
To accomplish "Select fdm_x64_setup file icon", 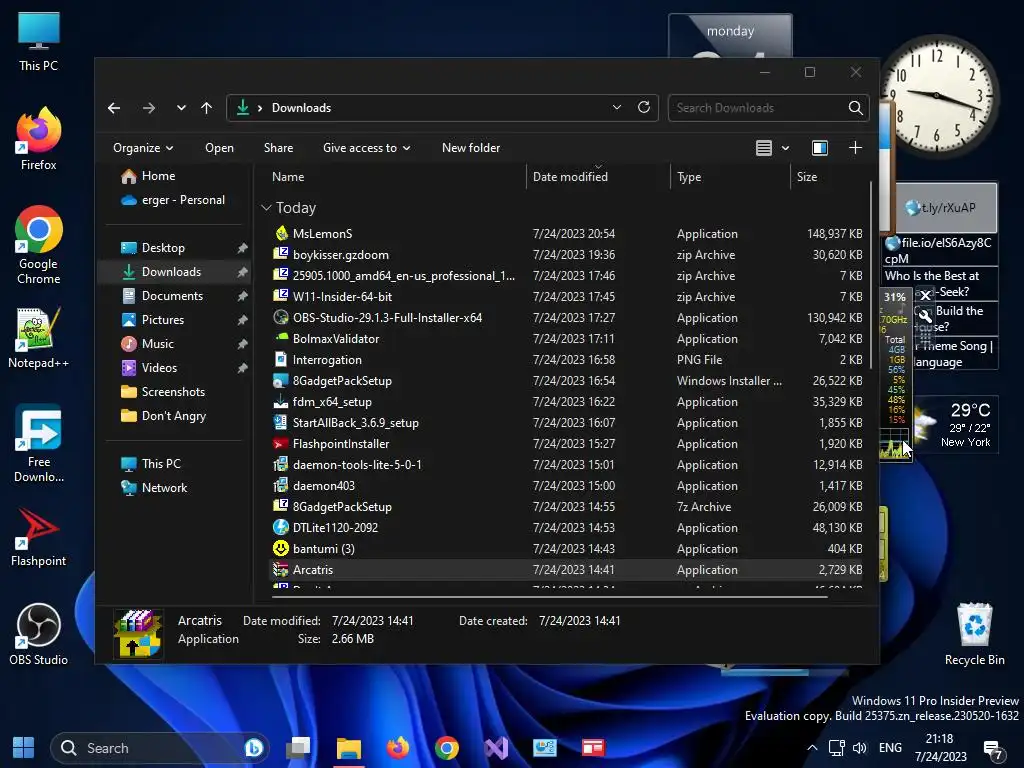I will 281,402.
